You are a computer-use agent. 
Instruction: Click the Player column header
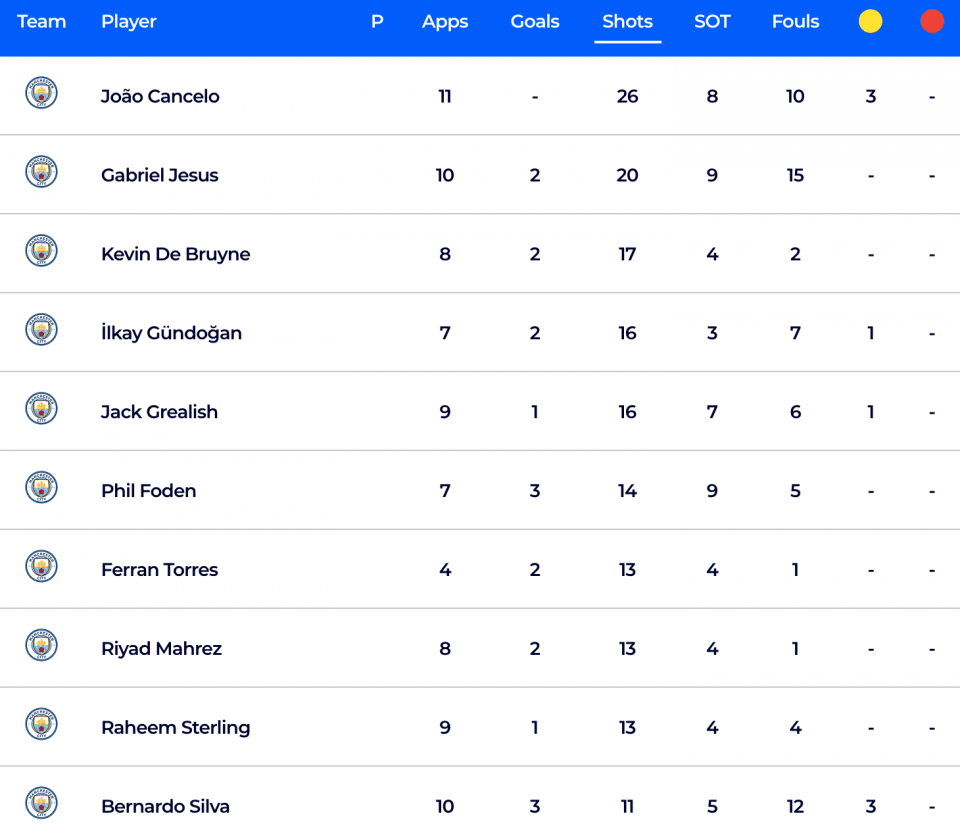(x=129, y=22)
